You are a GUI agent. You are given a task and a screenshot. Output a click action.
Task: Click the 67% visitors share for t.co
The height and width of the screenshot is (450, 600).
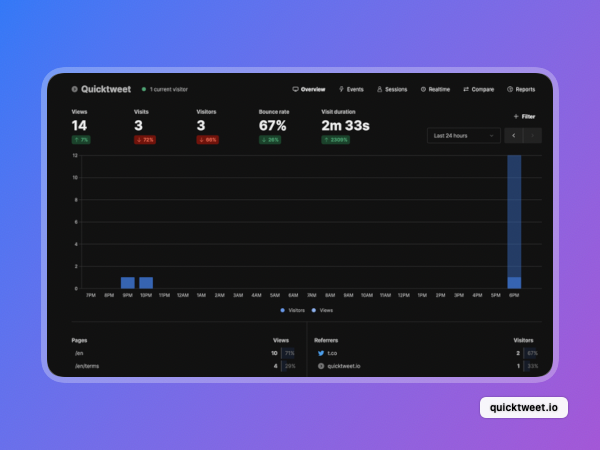(533, 353)
